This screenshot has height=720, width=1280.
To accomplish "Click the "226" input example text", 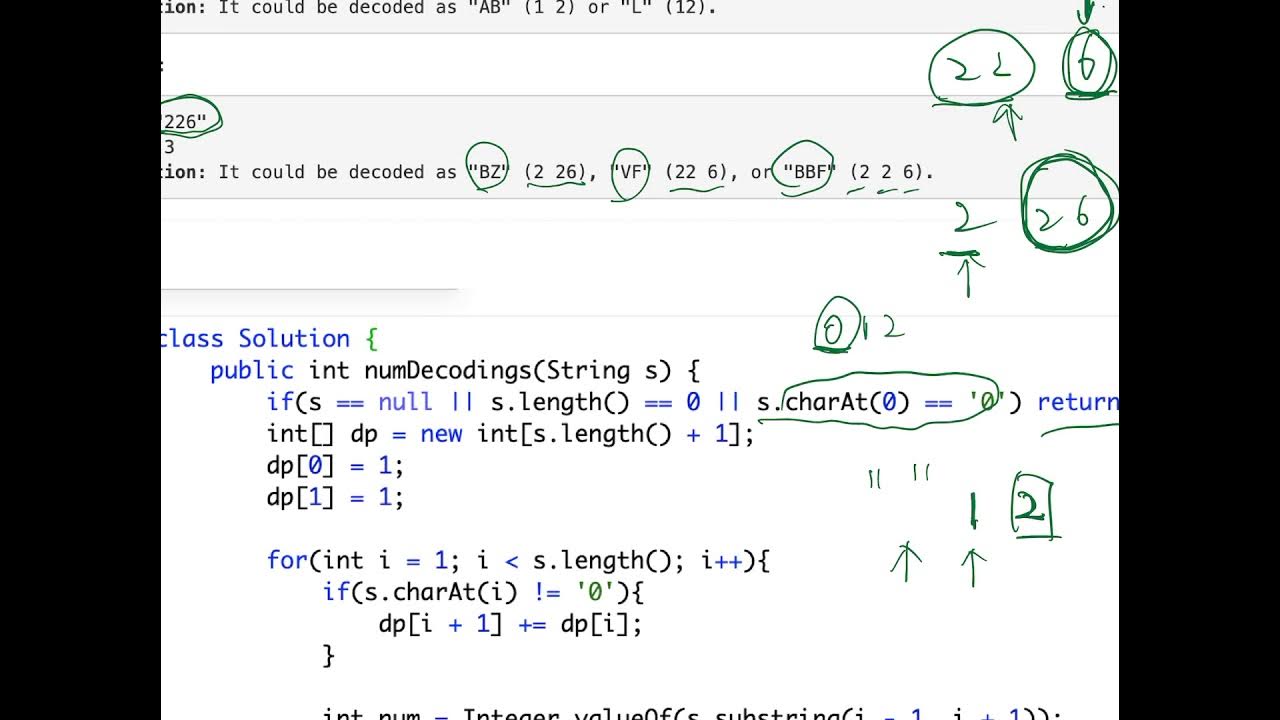I will pyautogui.click(x=185, y=123).
